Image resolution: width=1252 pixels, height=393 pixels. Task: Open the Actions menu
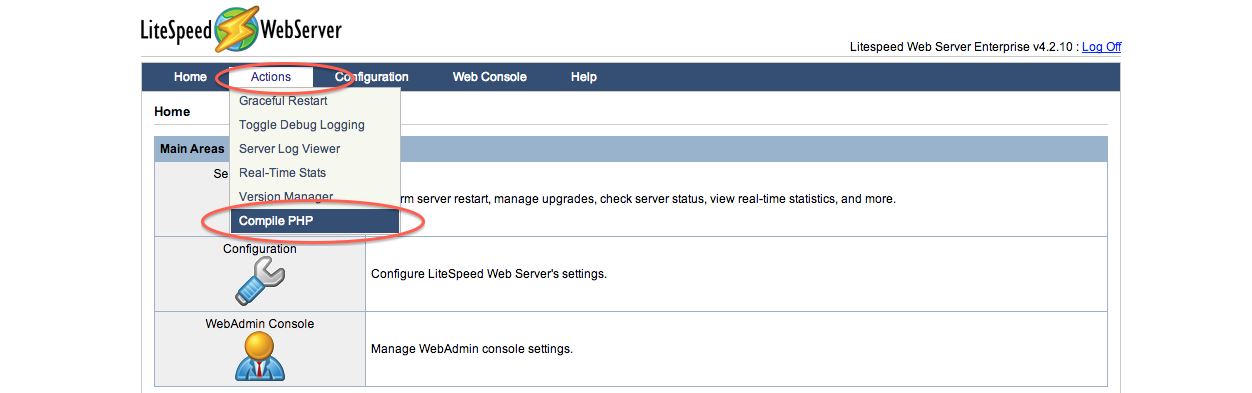point(271,77)
